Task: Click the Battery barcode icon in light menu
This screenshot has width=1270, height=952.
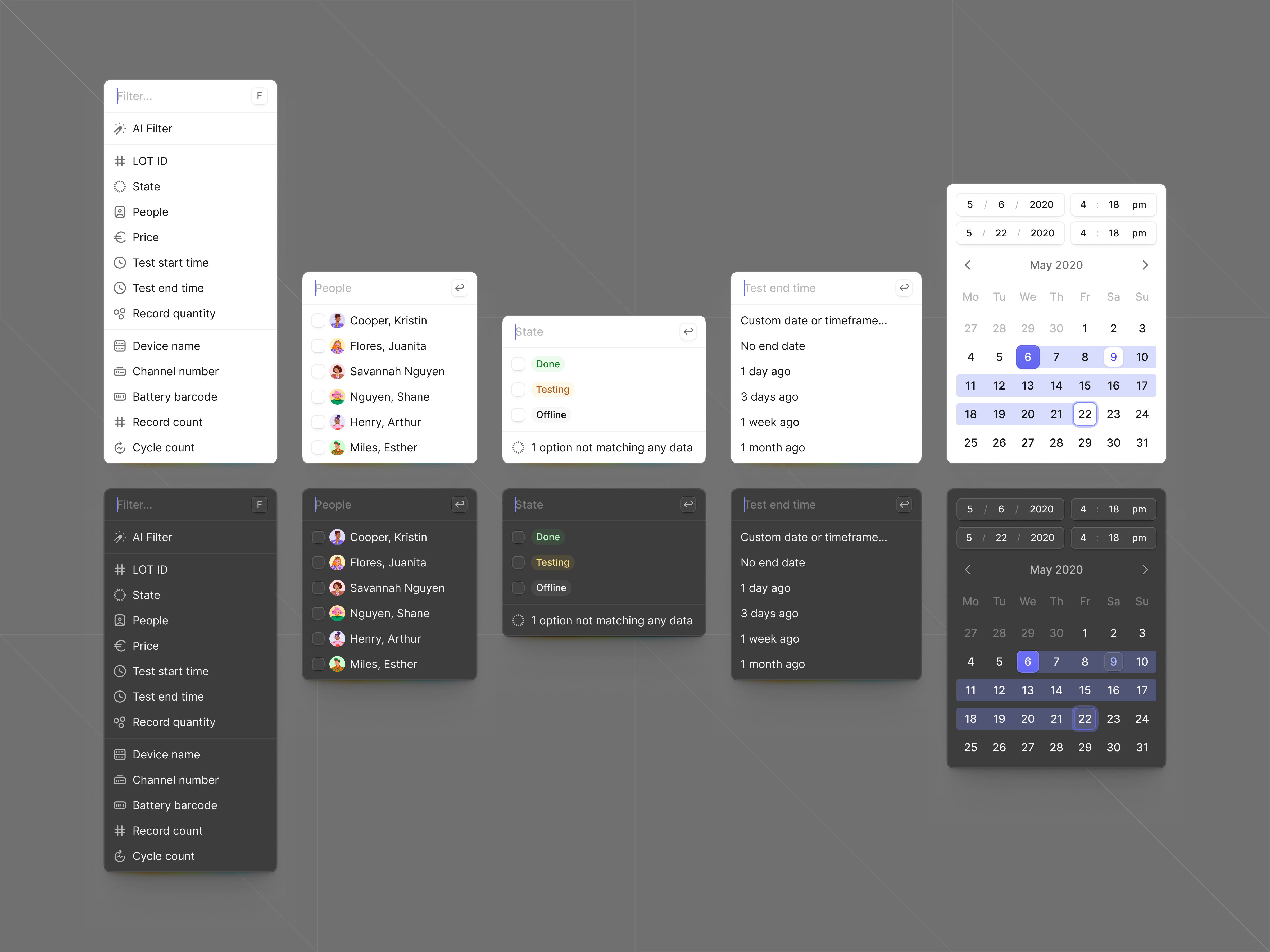Action: [x=119, y=396]
